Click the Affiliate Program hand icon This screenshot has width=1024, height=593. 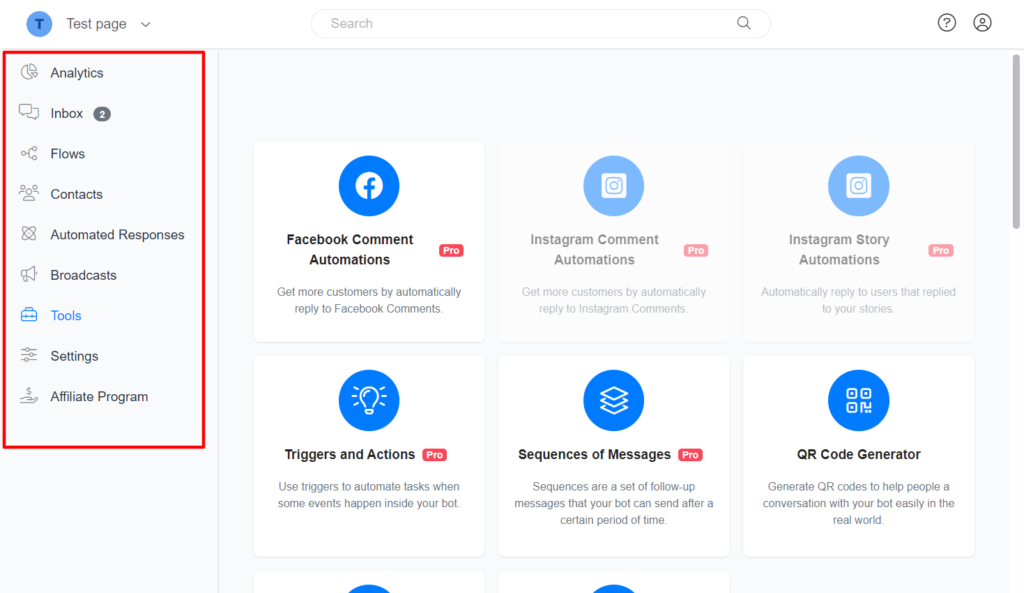[x=29, y=396]
